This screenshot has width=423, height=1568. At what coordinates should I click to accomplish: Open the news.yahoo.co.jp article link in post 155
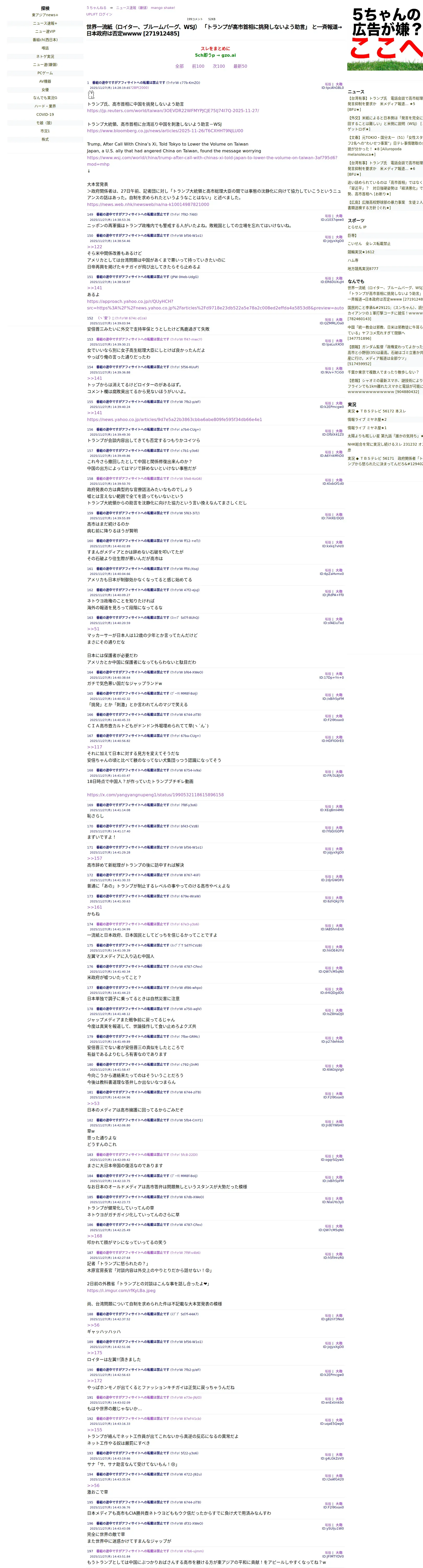(175, 419)
